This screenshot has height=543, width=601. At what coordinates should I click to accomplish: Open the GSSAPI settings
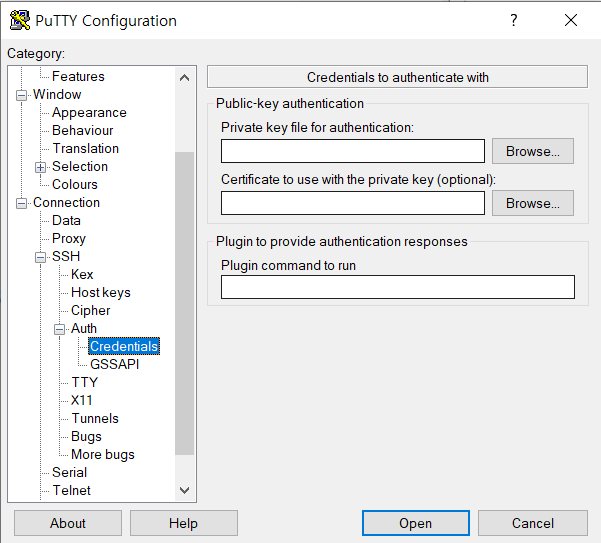115,364
